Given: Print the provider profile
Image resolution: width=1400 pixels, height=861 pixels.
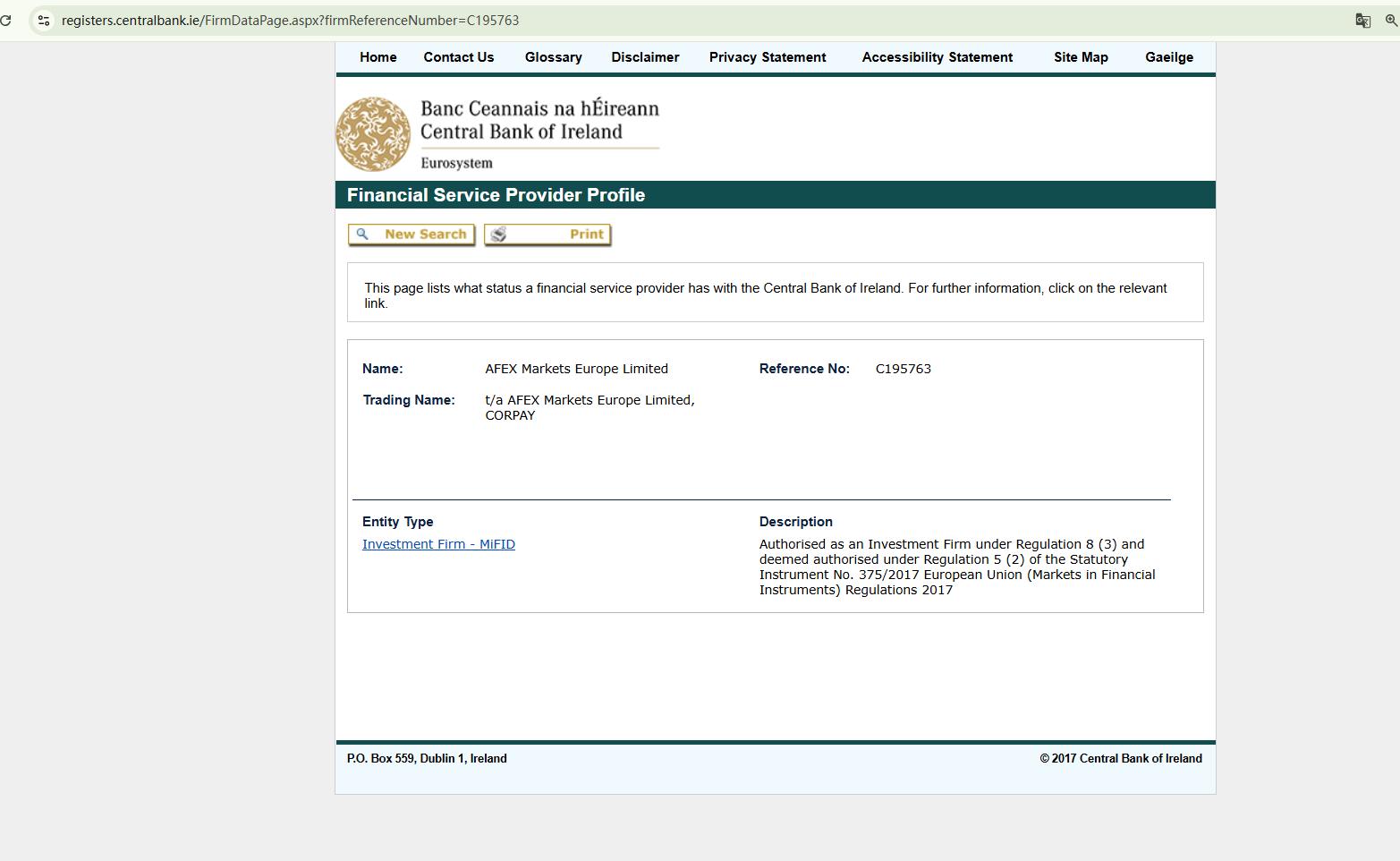Looking at the screenshot, I should tap(547, 234).
